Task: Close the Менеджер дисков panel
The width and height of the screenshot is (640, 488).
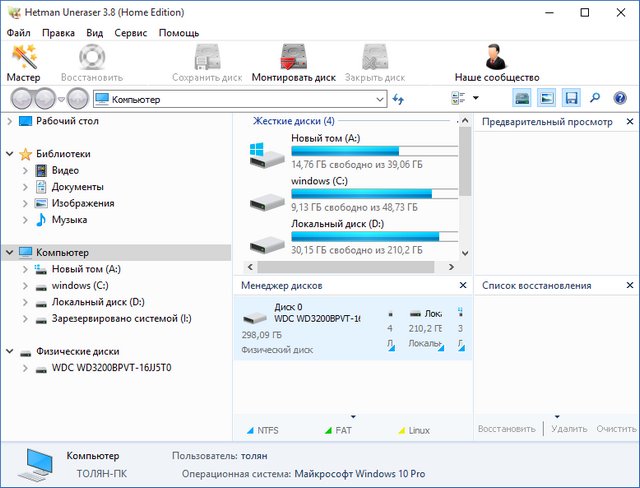Action: click(x=462, y=286)
